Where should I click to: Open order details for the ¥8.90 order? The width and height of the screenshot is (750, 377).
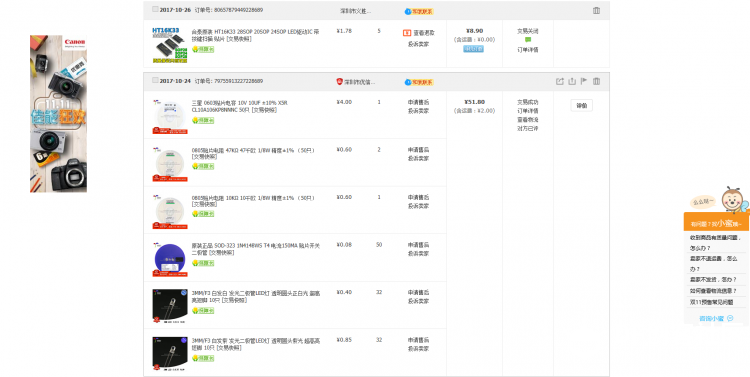[528, 49]
